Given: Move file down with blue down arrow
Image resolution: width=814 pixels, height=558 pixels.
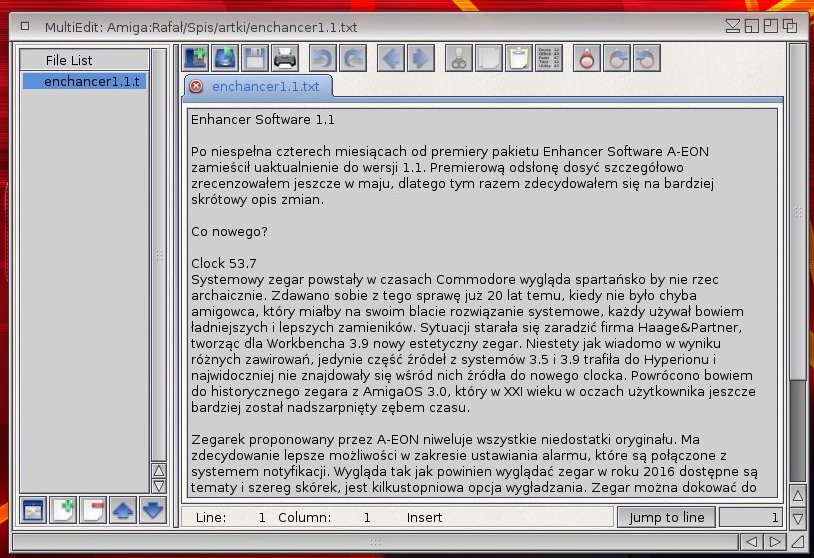Looking at the screenshot, I should coord(153,510).
